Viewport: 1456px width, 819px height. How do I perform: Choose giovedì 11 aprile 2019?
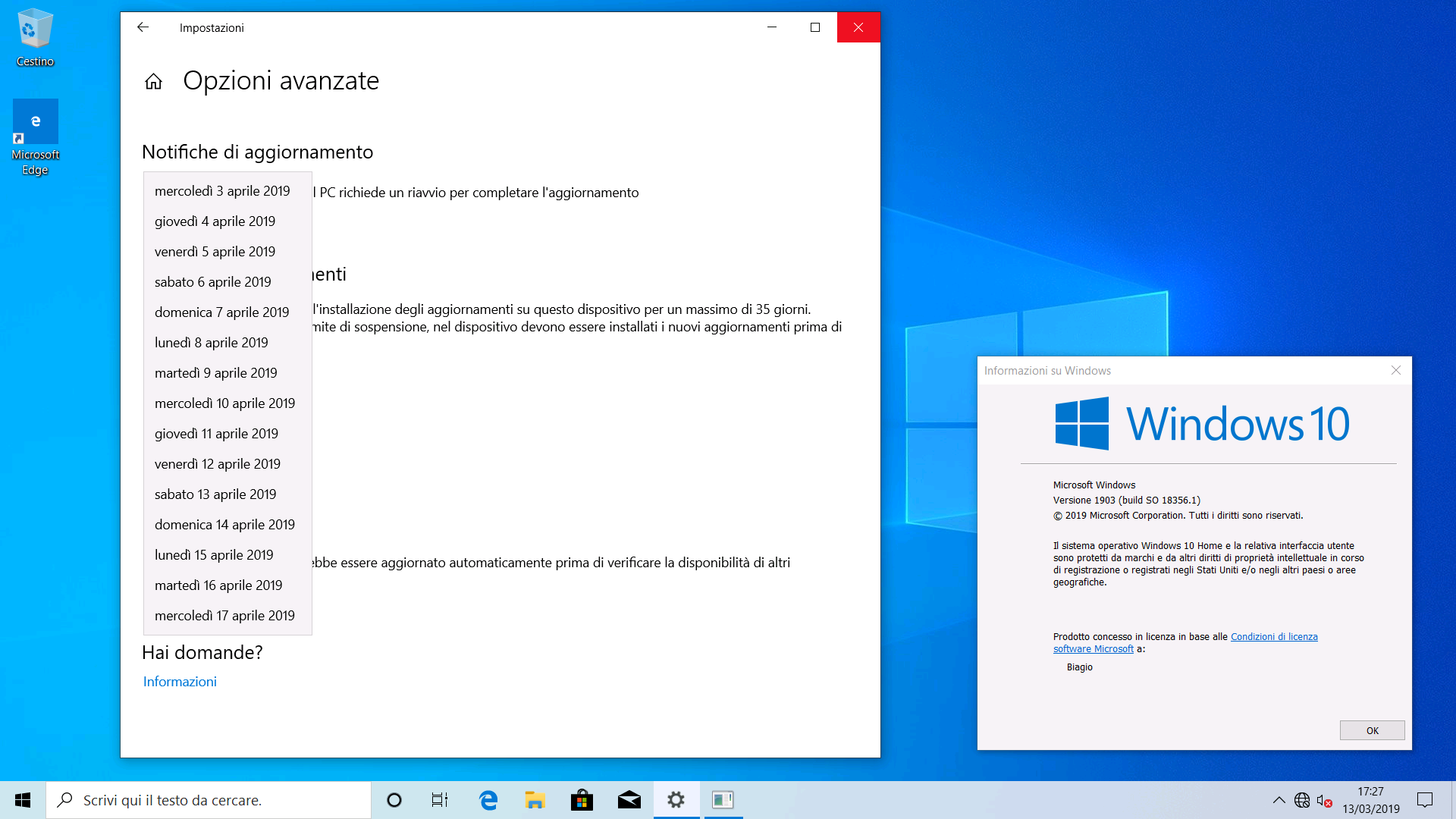[227, 434]
